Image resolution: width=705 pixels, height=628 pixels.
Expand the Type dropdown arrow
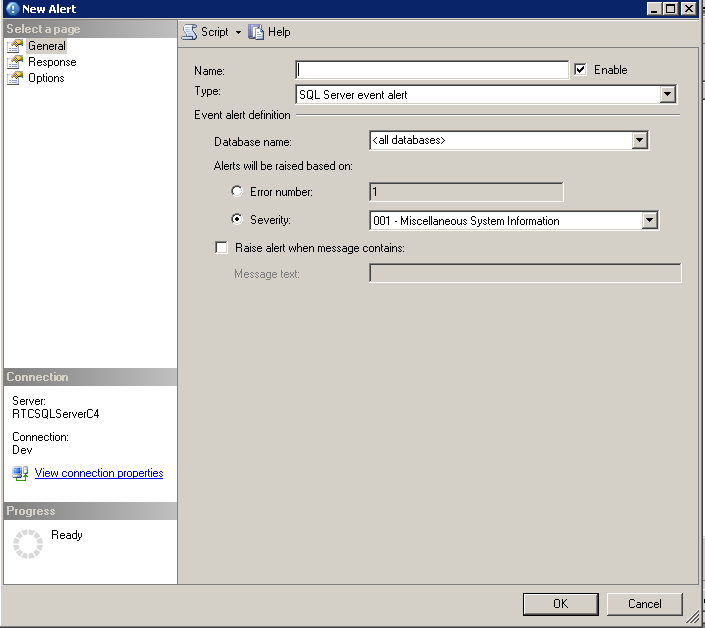pyautogui.click(x=668, y=94)
